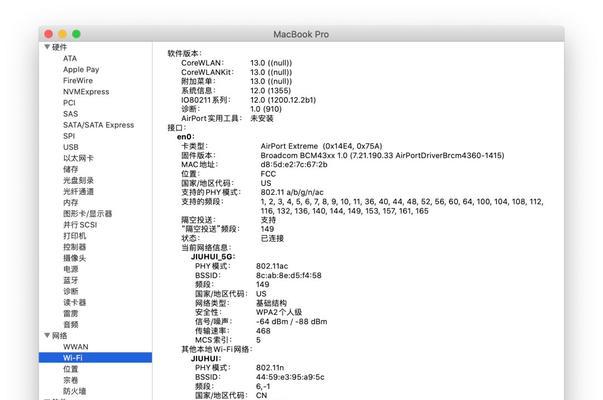Click BSSID value 44:59:e3:95:a9:5c
603x400 pixels.
(290, 377)
